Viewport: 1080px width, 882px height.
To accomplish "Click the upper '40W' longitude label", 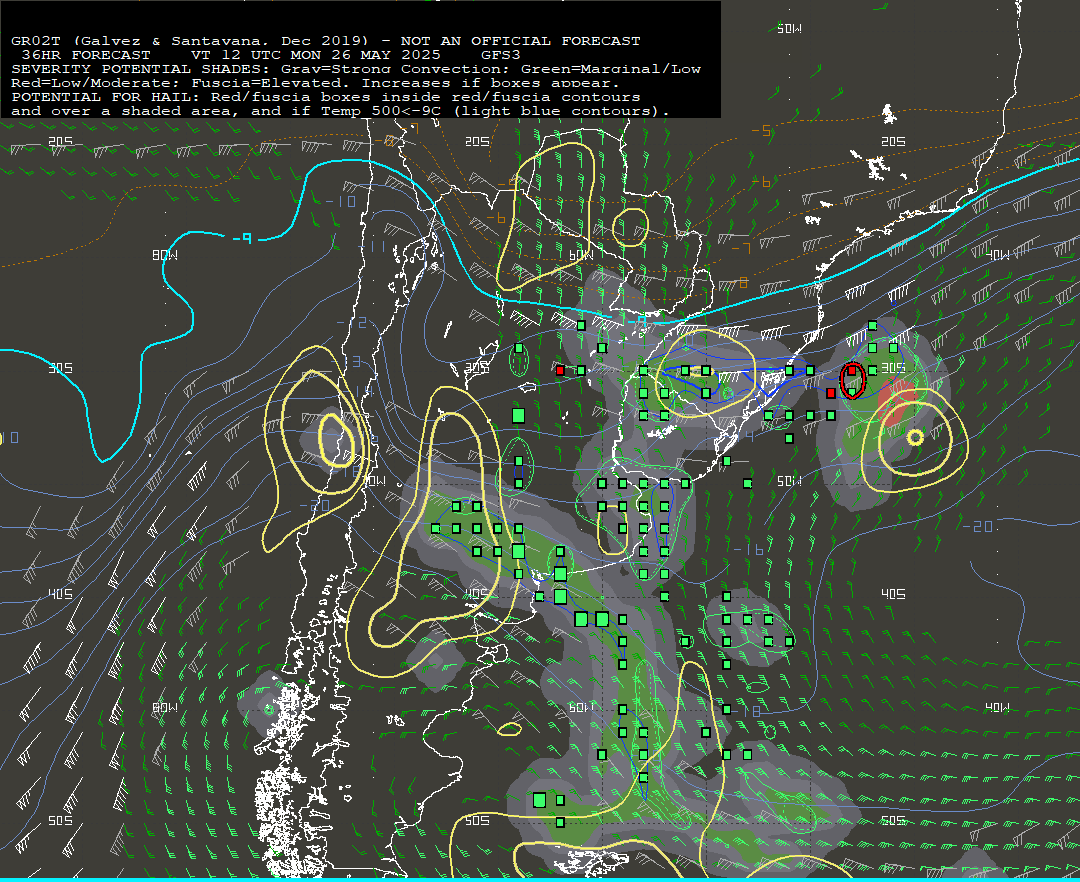I will (998, 255).
